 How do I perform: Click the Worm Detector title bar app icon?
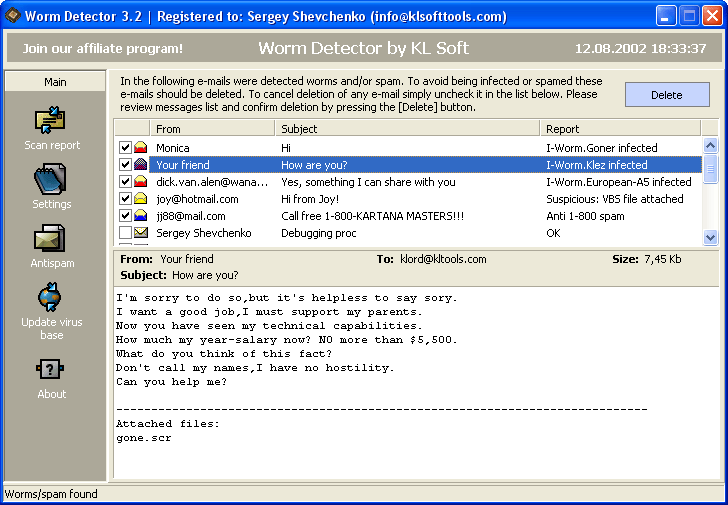pos(13,17)
